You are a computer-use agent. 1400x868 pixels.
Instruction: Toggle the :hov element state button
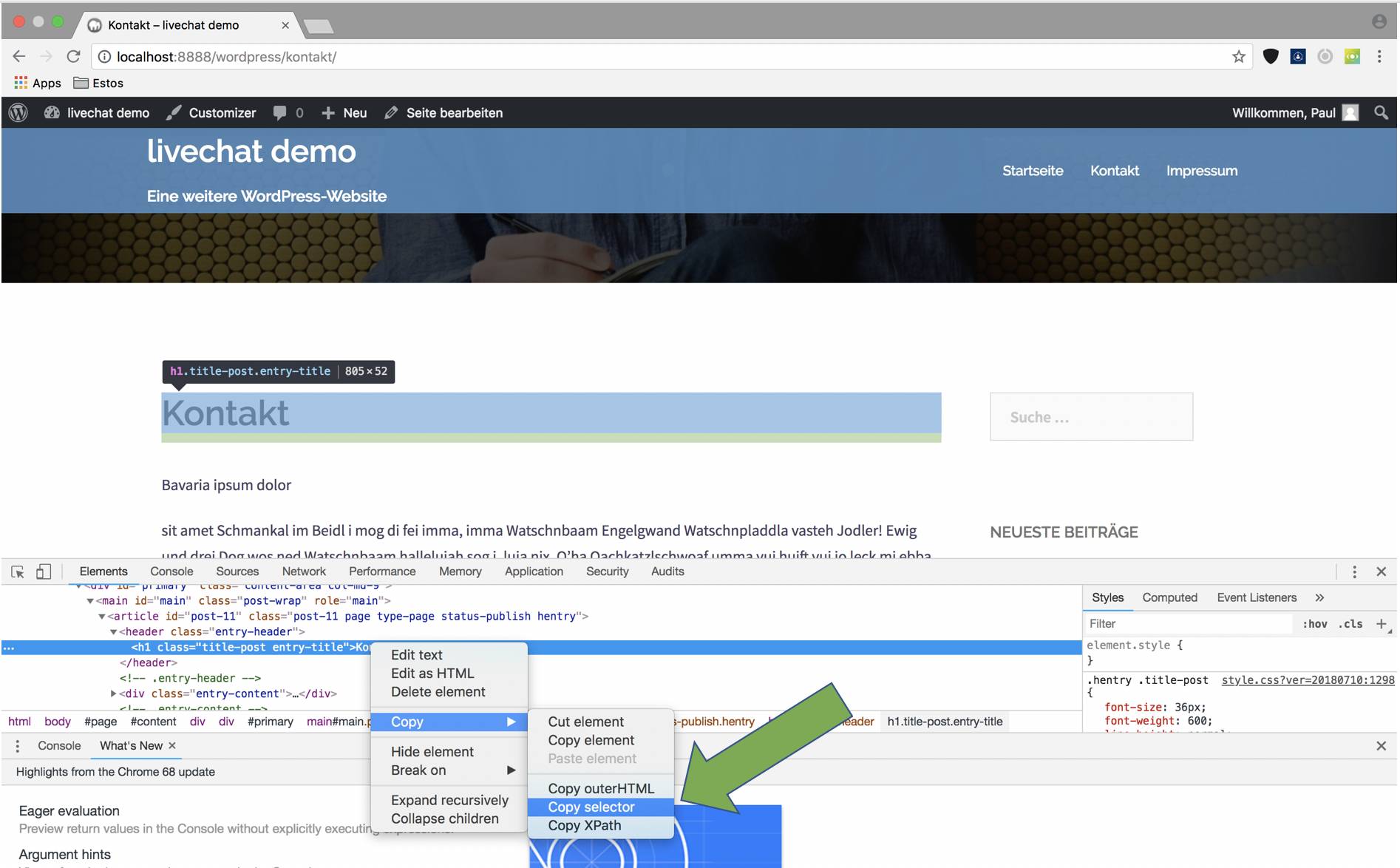1314,624
